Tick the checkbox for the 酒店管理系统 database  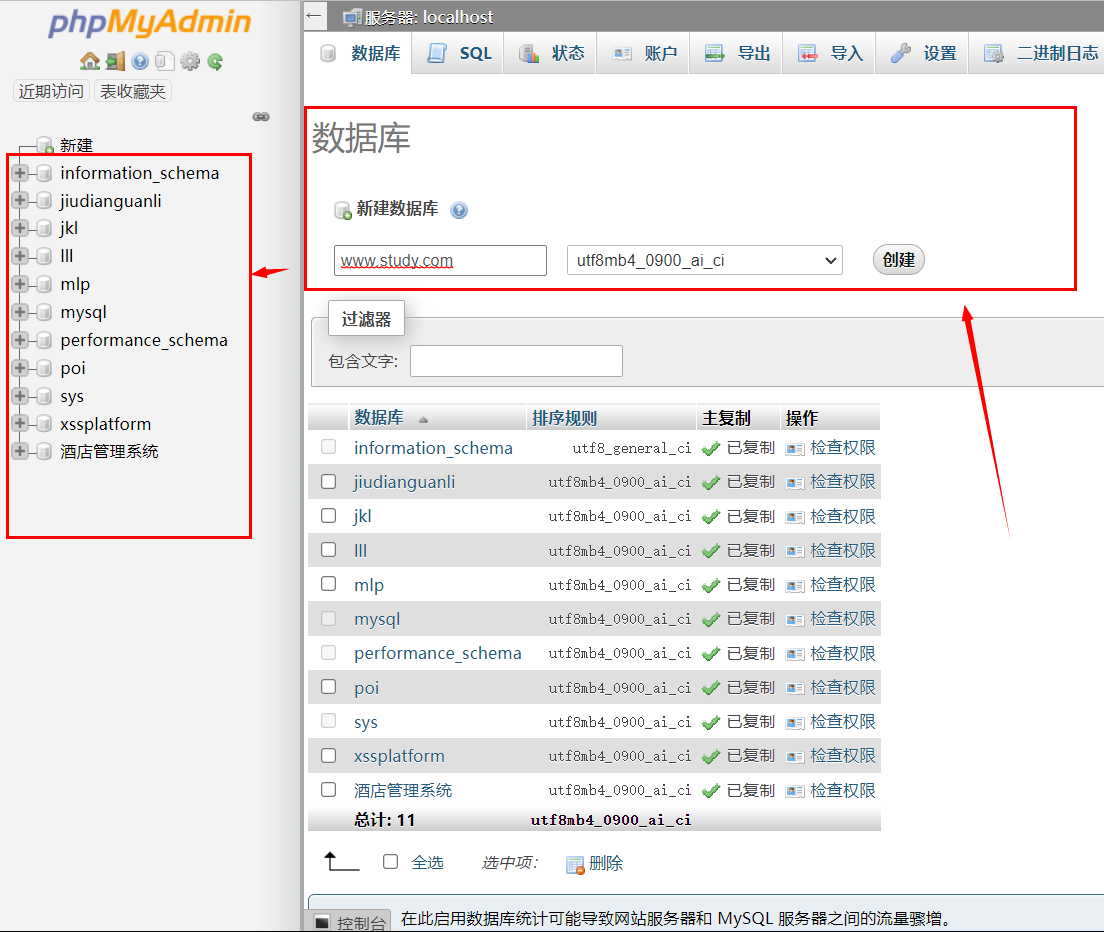tap(328, 789)
